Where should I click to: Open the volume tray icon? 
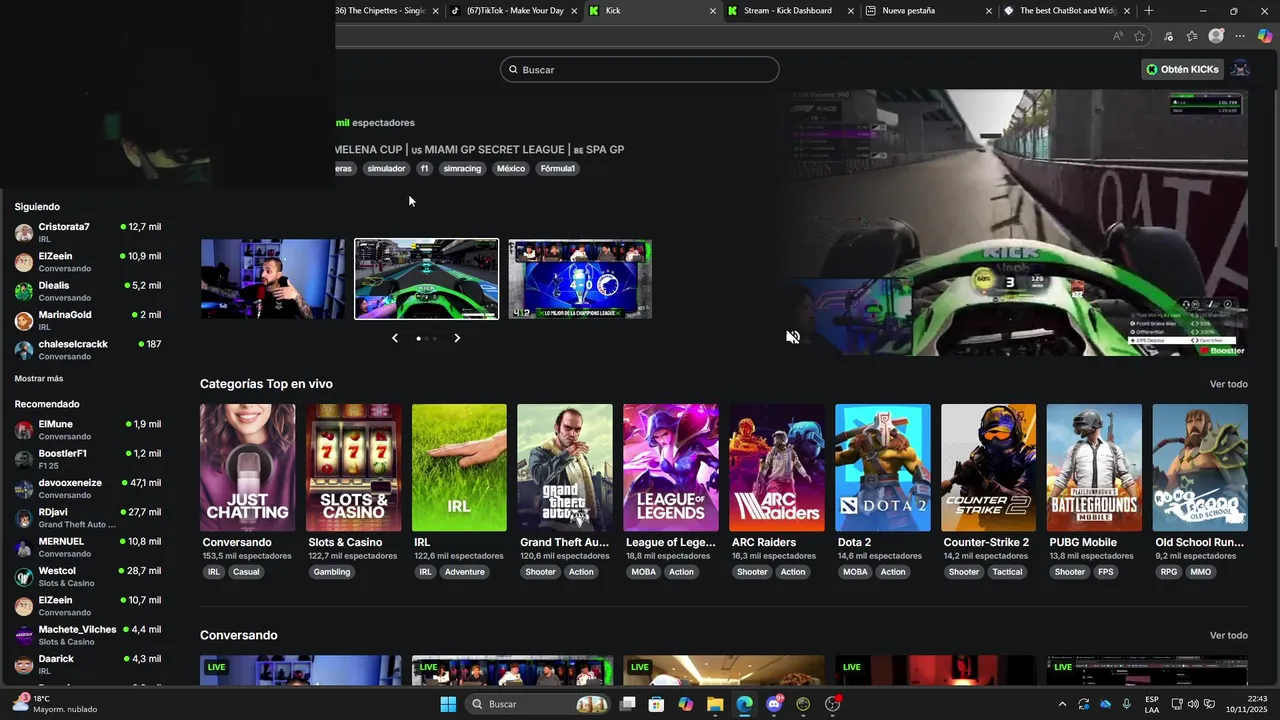pyautogui.click(x=1194, y=704)
